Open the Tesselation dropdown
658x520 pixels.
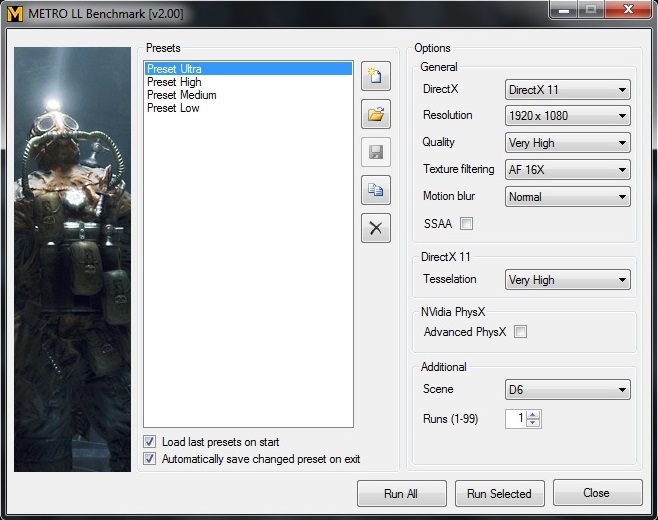point(567,280)
